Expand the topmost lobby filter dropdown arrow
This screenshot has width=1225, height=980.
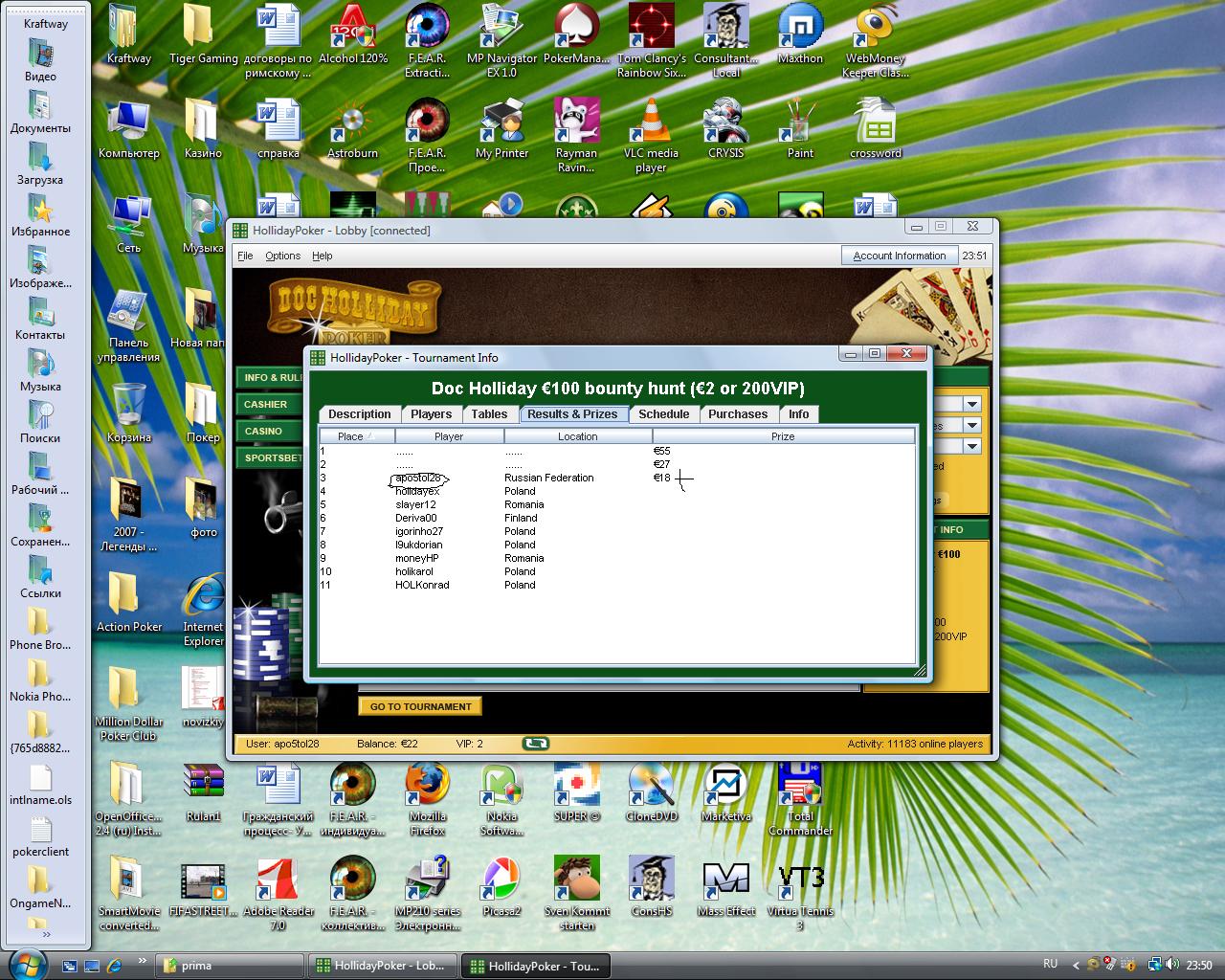[x=971, y=405]
